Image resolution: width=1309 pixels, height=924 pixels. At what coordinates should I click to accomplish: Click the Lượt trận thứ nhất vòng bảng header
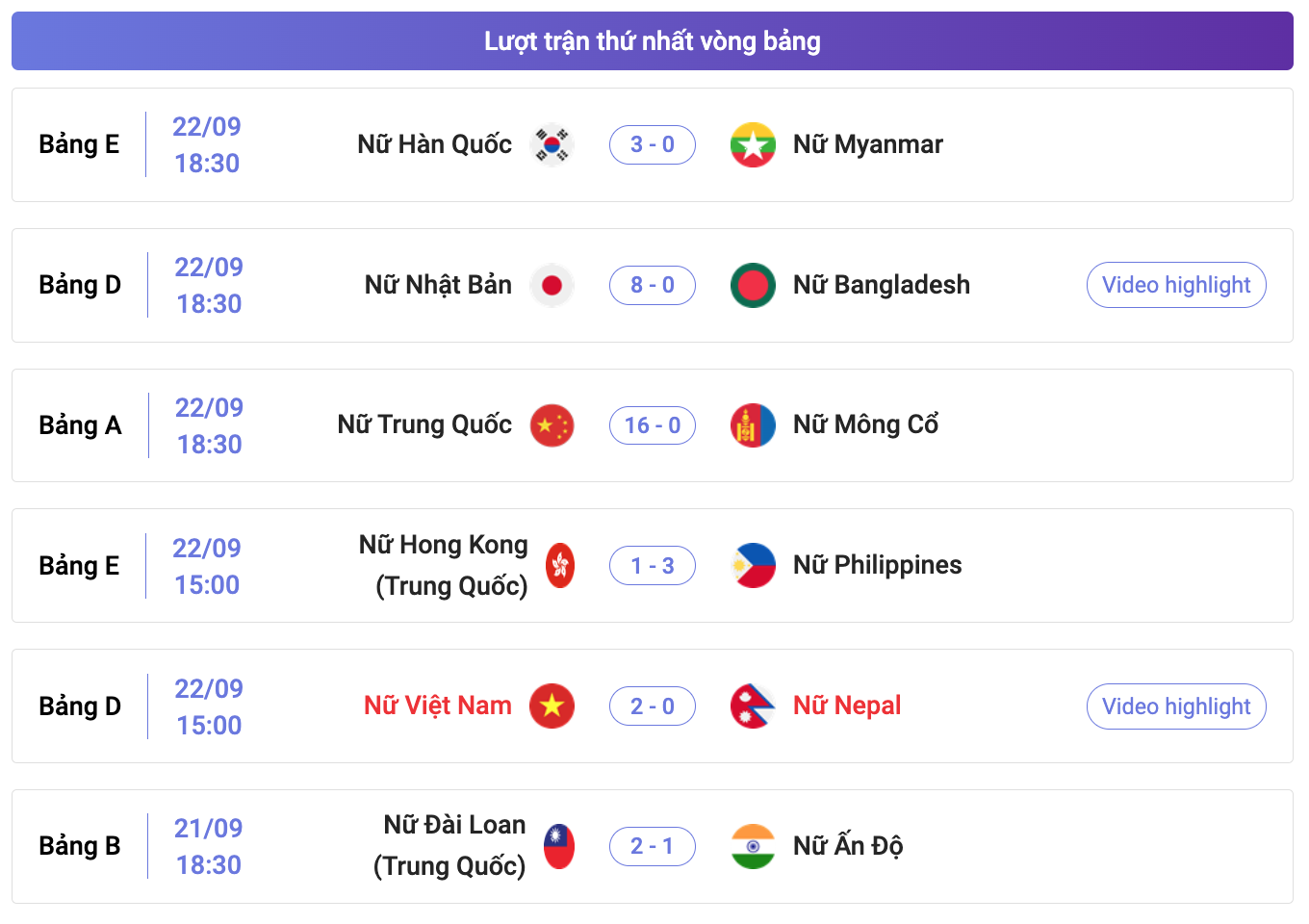click(653, 40)
